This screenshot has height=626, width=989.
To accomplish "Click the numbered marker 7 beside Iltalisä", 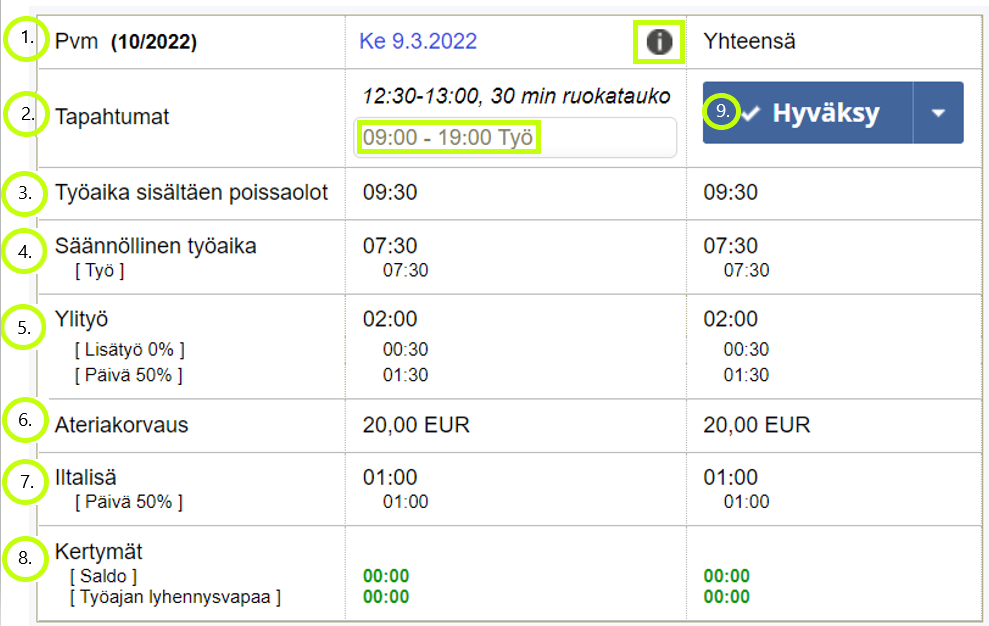I will [26, 482].
